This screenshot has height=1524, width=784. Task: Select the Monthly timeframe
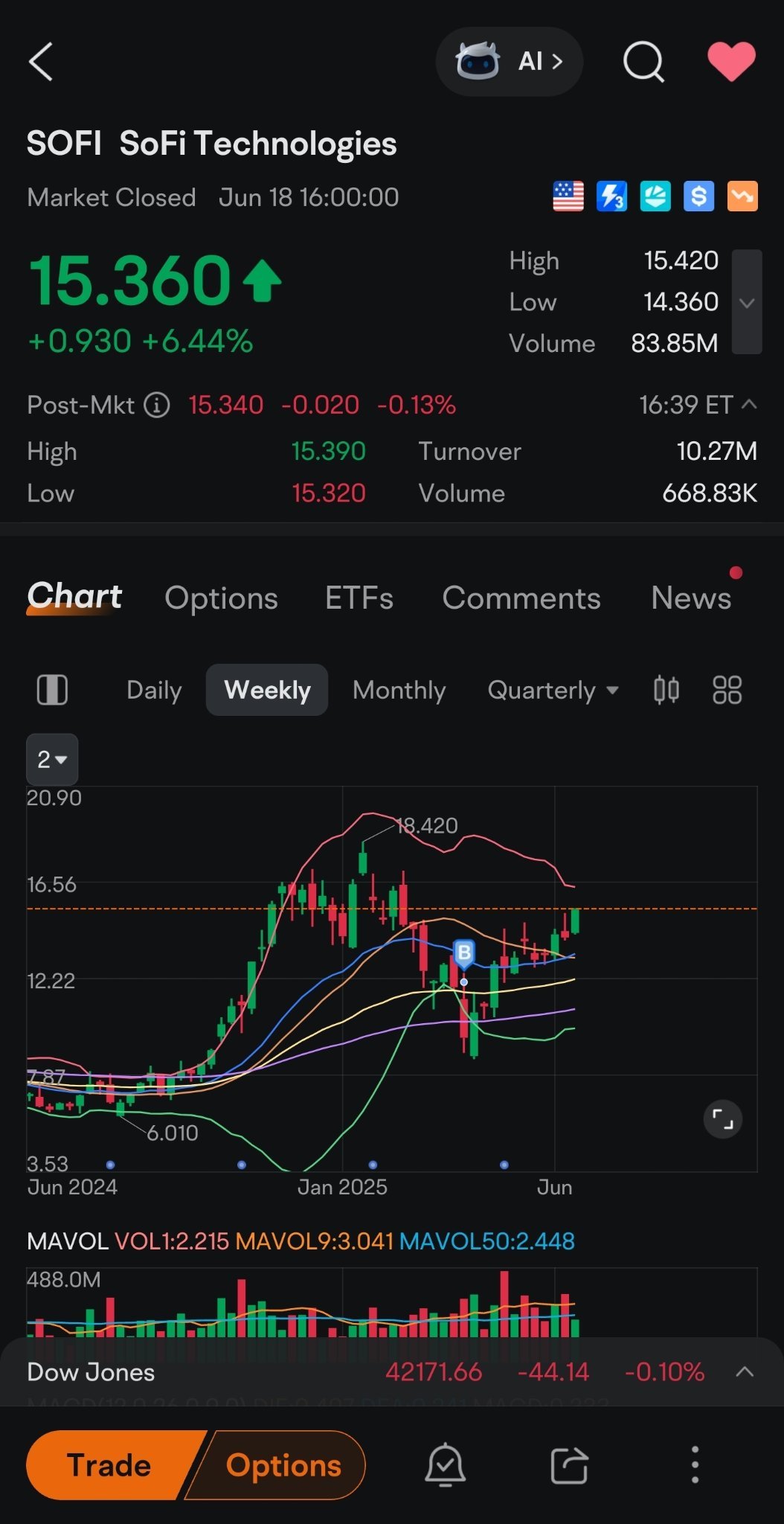(399, 690)
